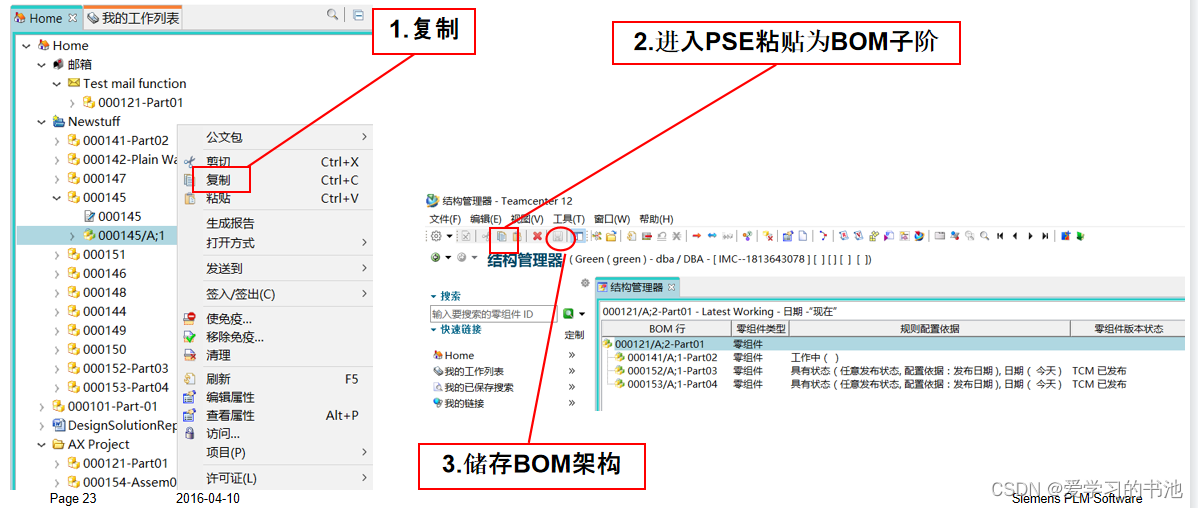Open back navigation history dropdown arrow
1198x508 pixels.
coord(447,257)
